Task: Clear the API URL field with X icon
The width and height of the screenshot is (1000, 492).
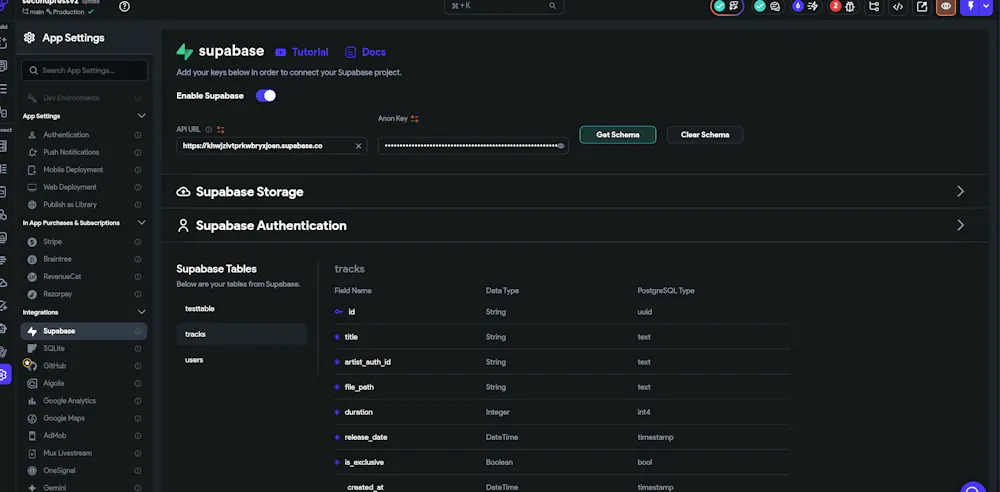Action: coord(358,146)
